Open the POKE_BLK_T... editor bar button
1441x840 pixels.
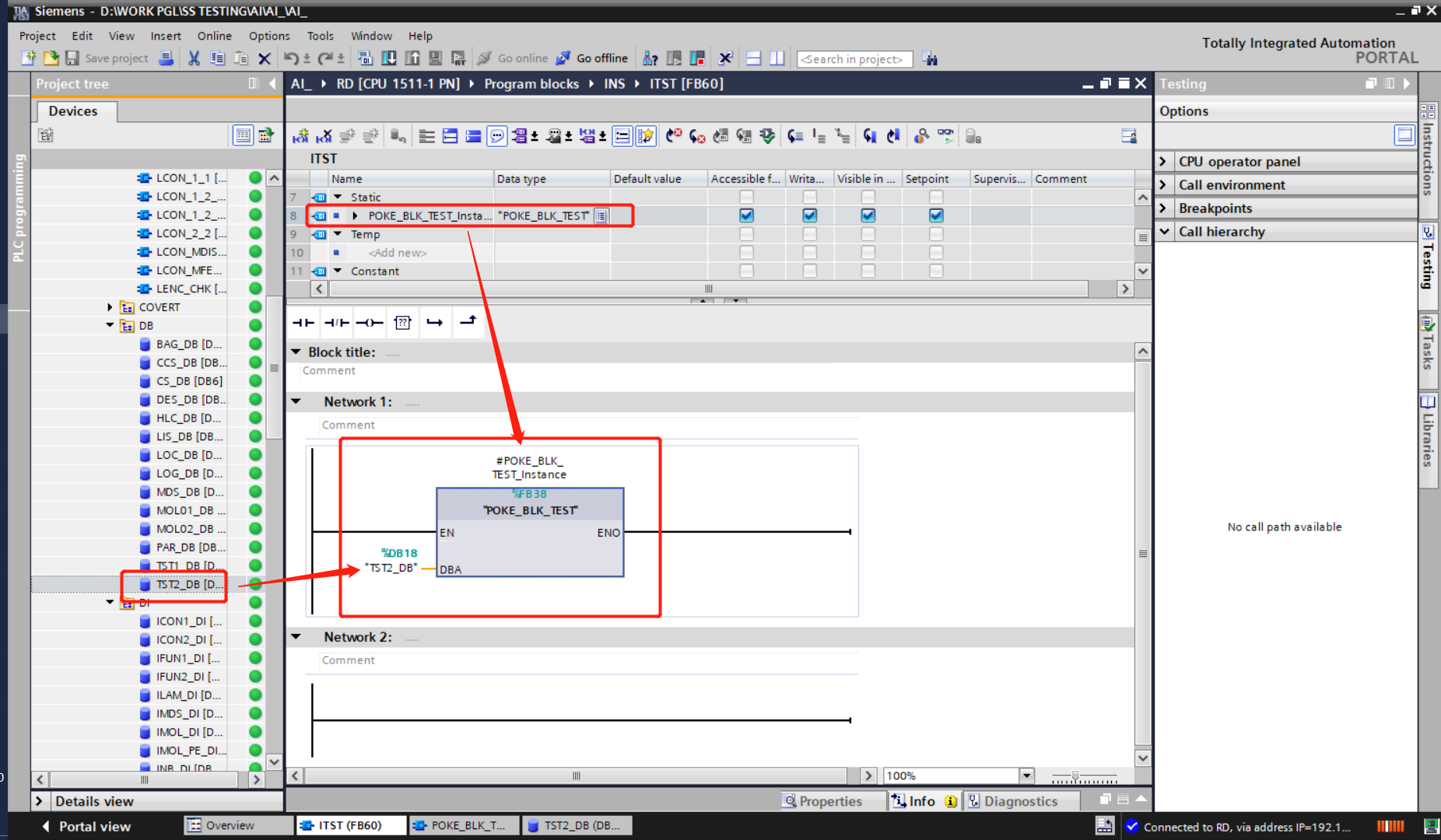click(462, 825)
